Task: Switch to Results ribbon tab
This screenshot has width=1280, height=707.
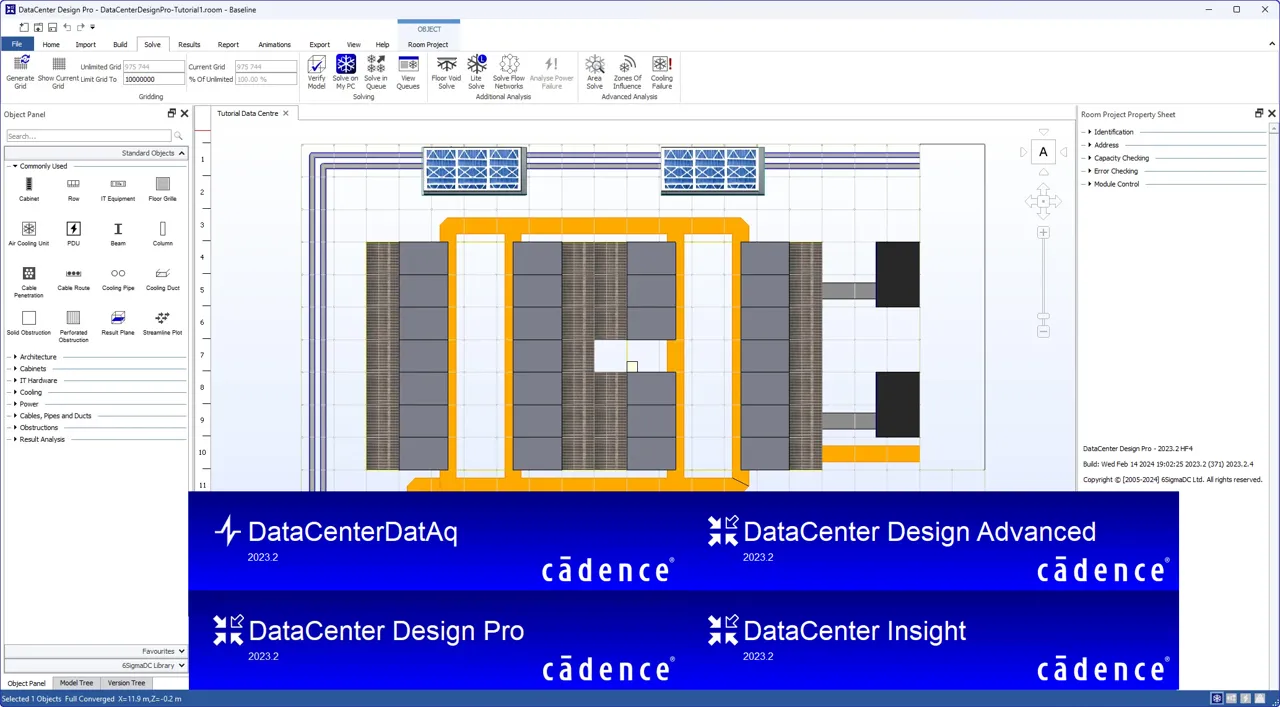Action: pos(189,44)
